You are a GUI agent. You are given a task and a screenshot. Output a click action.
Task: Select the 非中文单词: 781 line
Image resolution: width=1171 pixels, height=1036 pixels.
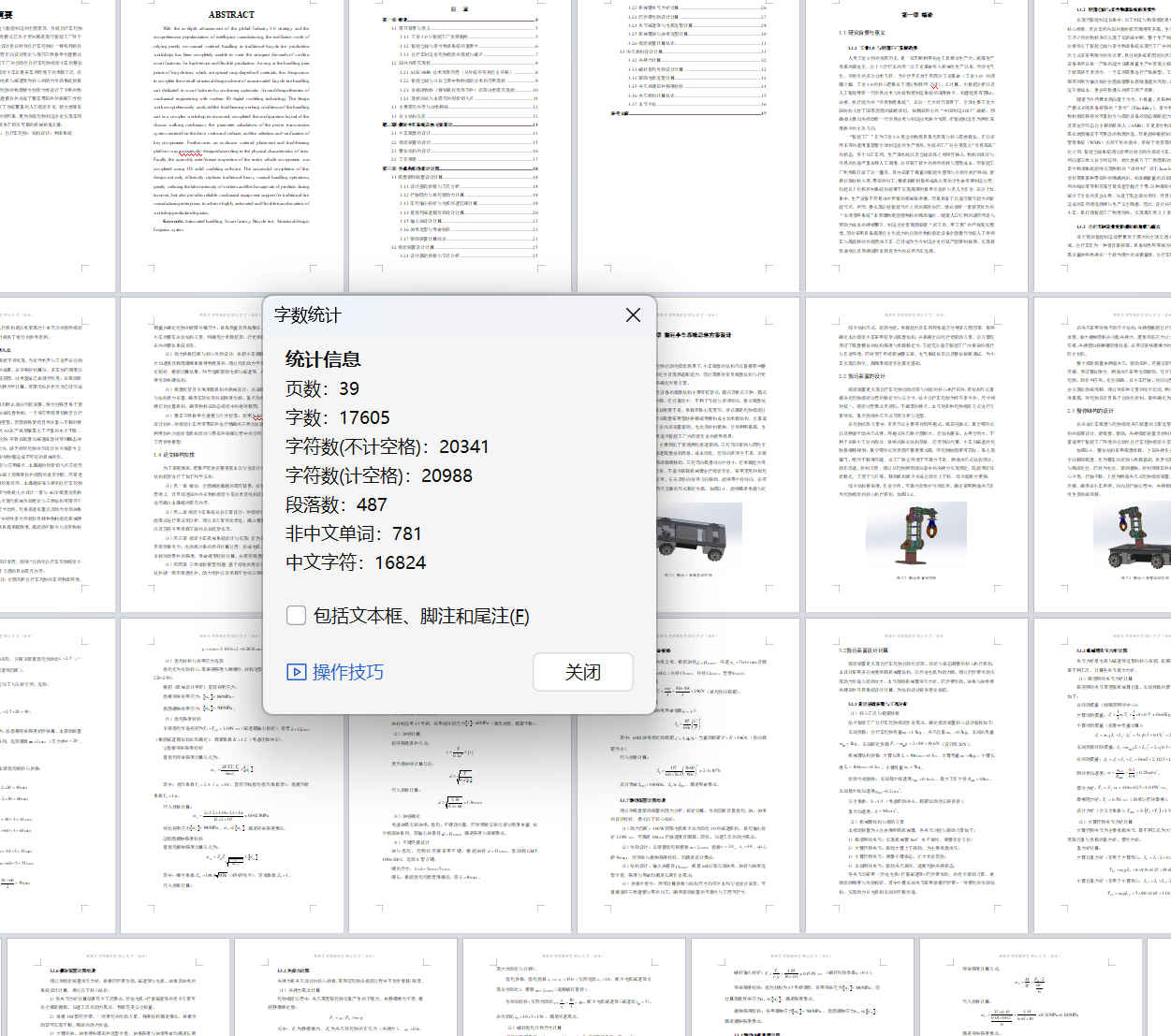[x=354, y=533]
